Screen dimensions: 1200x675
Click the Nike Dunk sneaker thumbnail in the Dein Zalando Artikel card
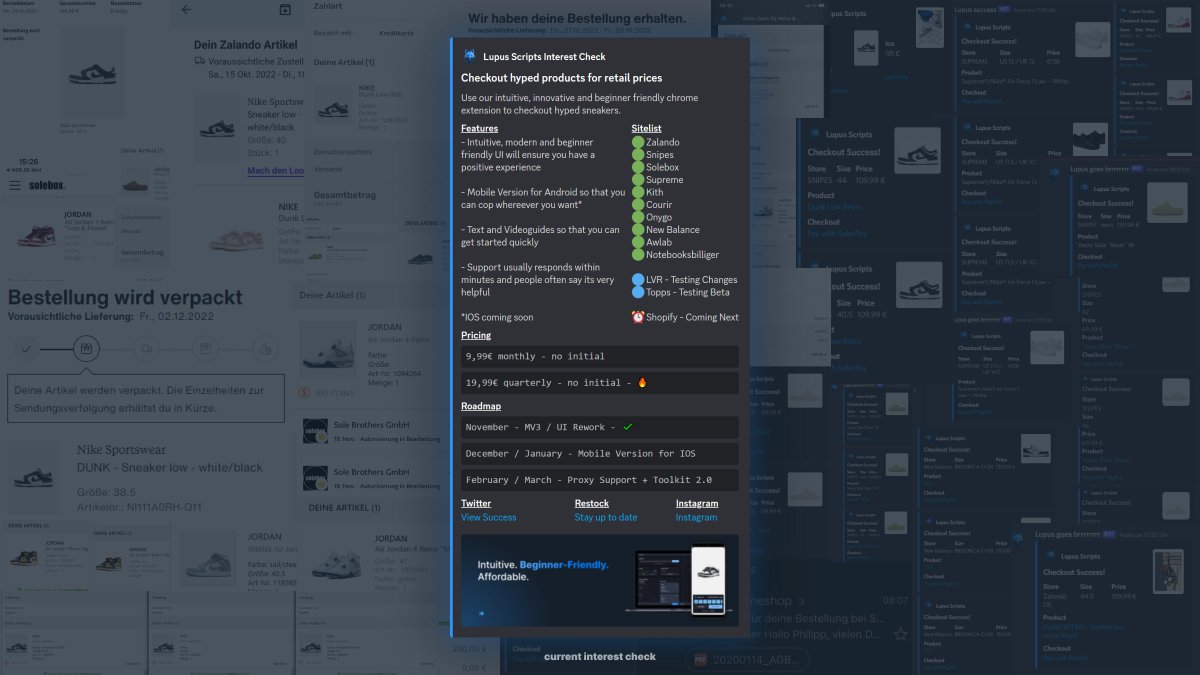(218, 128)
